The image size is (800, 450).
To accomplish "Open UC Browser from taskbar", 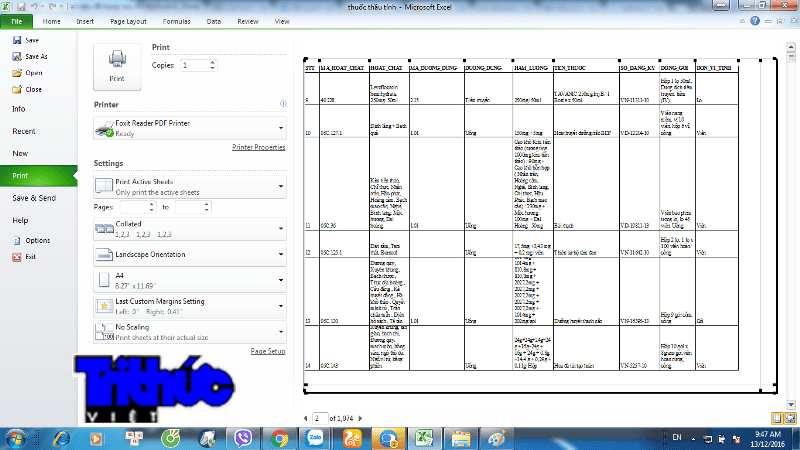I will pyautogui.click(x=352, y=439).
